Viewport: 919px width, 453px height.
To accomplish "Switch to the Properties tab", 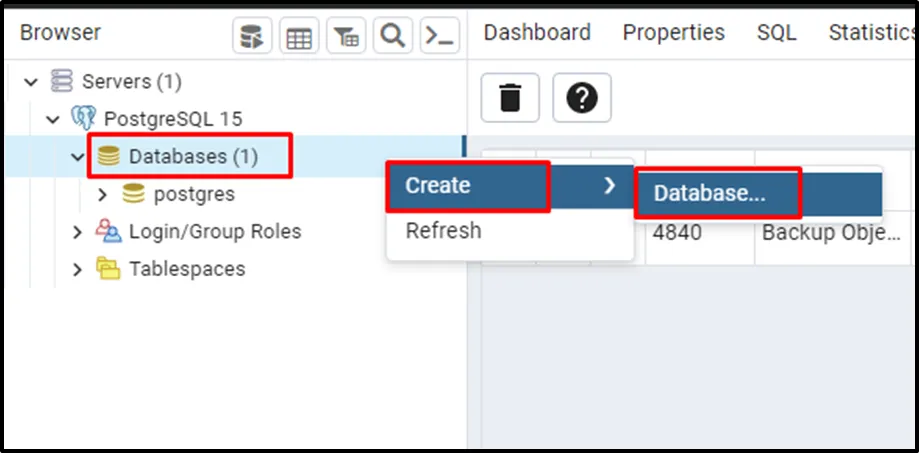I will pyautogui.click(x=673, y=32).
